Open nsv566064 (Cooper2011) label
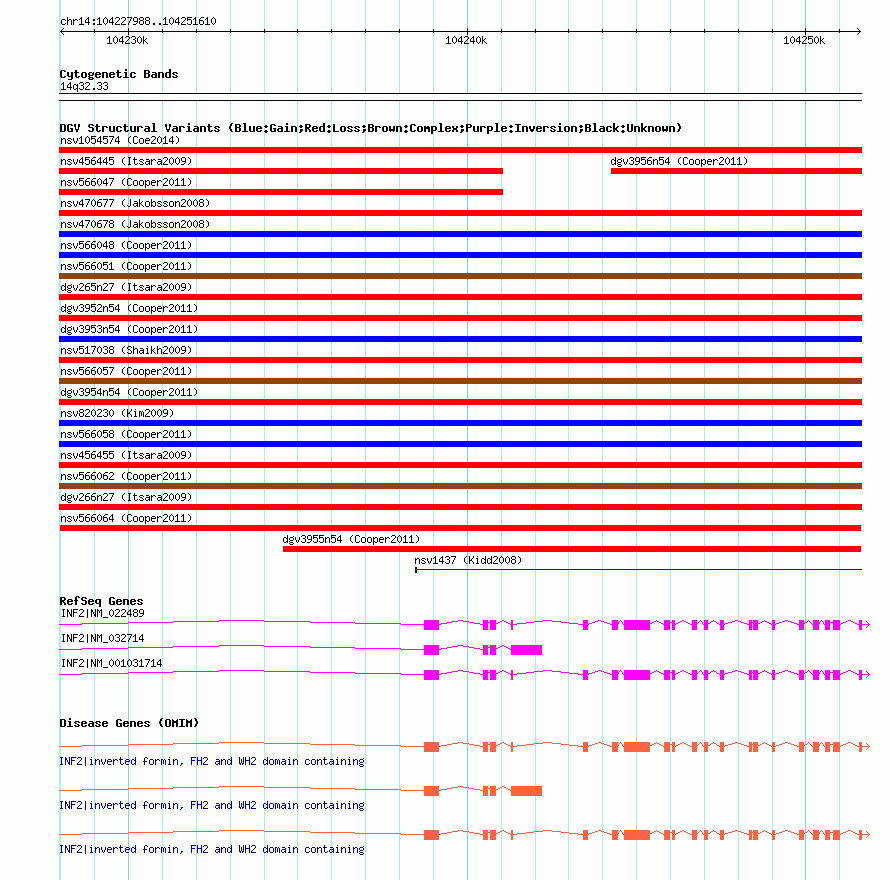This screenshot has height=880, width=890. point(126,518)
